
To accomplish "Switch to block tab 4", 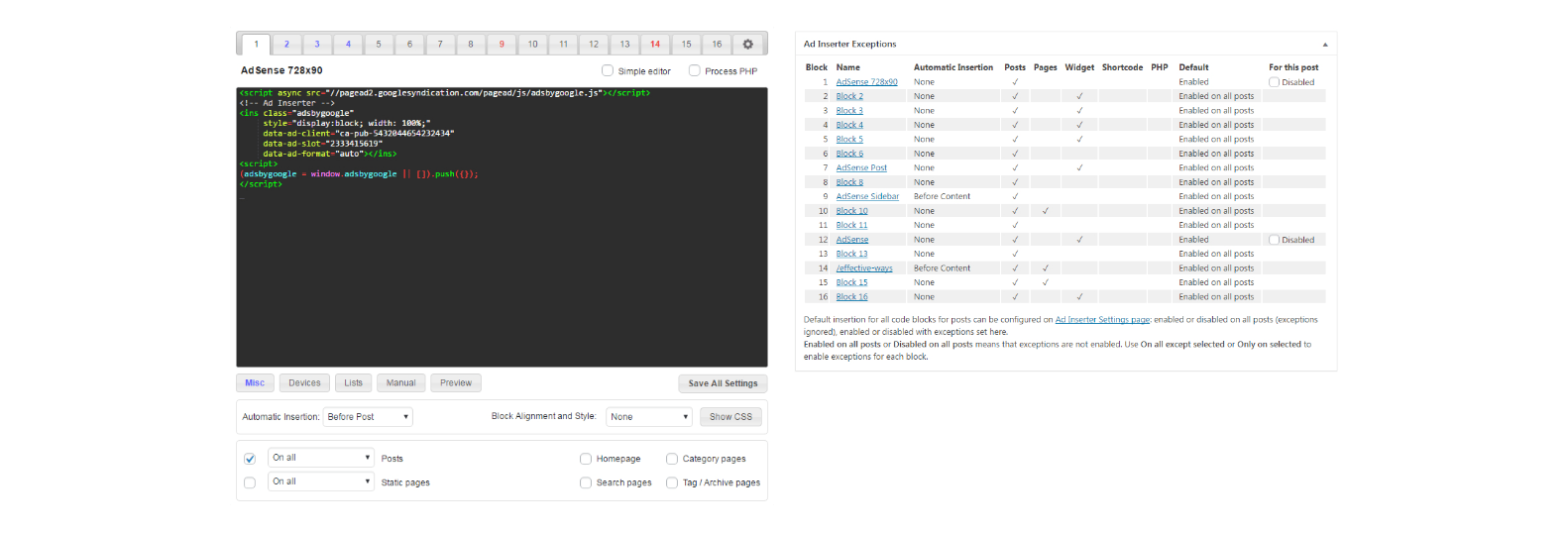I will (x=348, y=45).
